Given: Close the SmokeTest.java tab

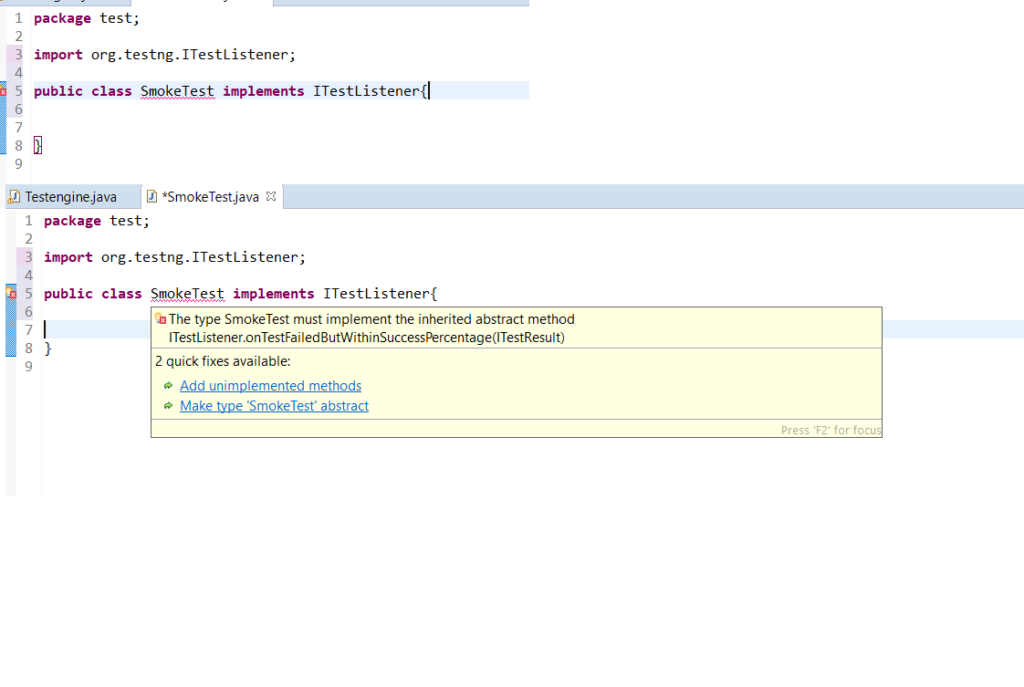Looking at the screenshot, I should tap(271, 196).
